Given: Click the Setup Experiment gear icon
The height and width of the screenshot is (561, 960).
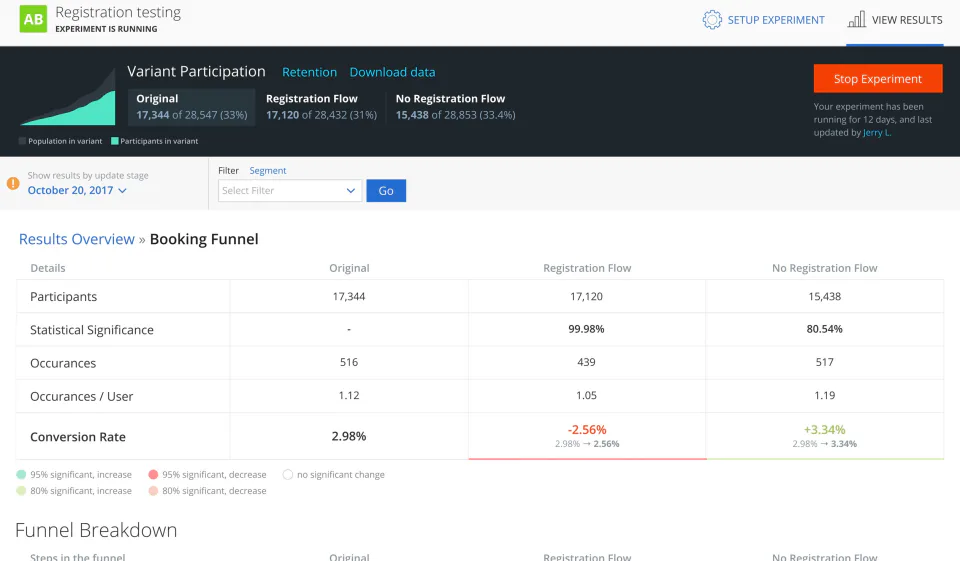Looking at the screenshot, I should pos(712,20).
